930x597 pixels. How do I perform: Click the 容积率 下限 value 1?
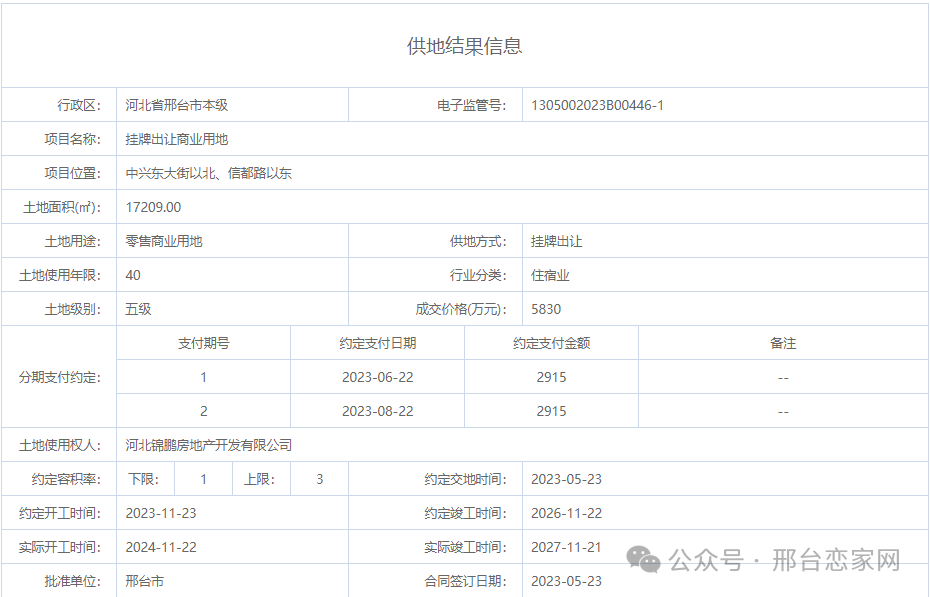(203, 479)
